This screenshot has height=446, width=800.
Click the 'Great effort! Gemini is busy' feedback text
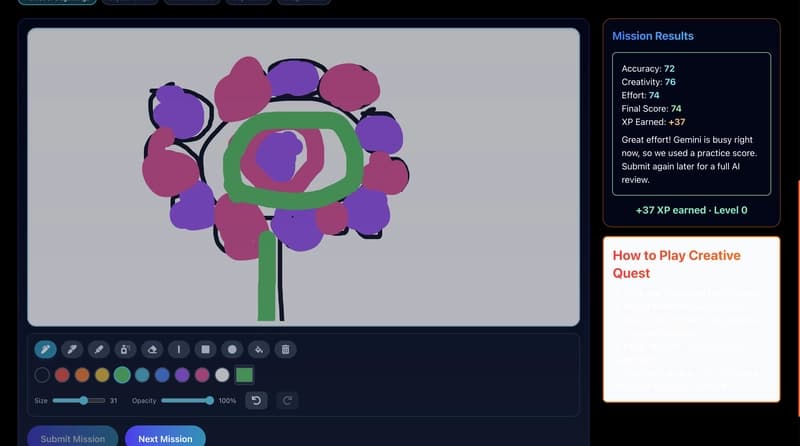(x=689, y=160)
